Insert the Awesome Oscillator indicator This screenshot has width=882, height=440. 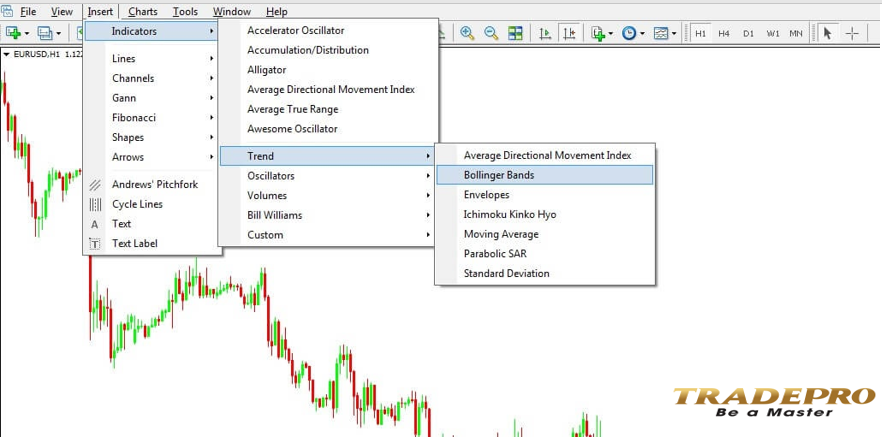pyautogui.click(x=328, y=129)
